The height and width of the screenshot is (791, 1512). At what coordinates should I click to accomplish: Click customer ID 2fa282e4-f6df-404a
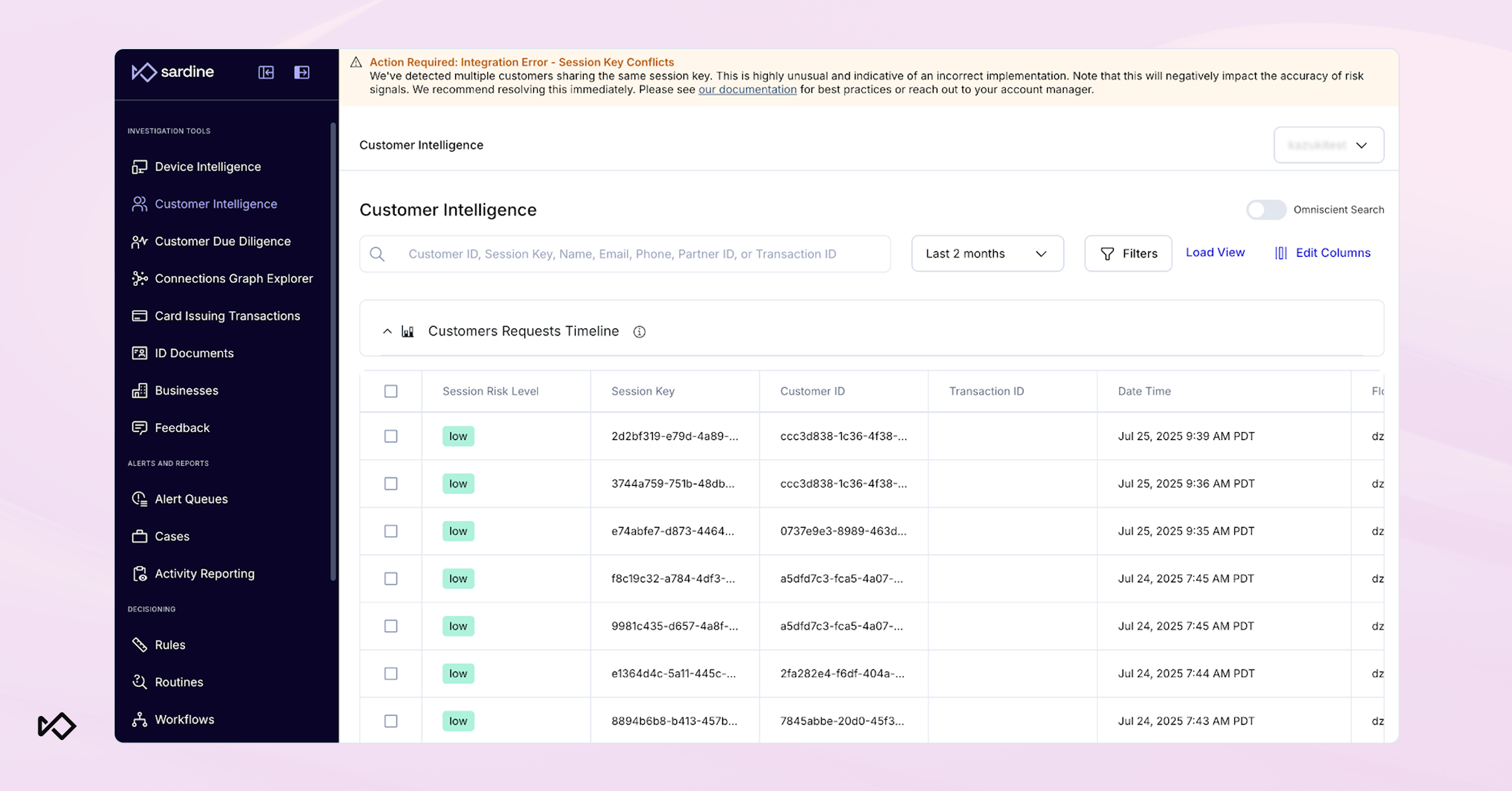[x=842, y=673]
